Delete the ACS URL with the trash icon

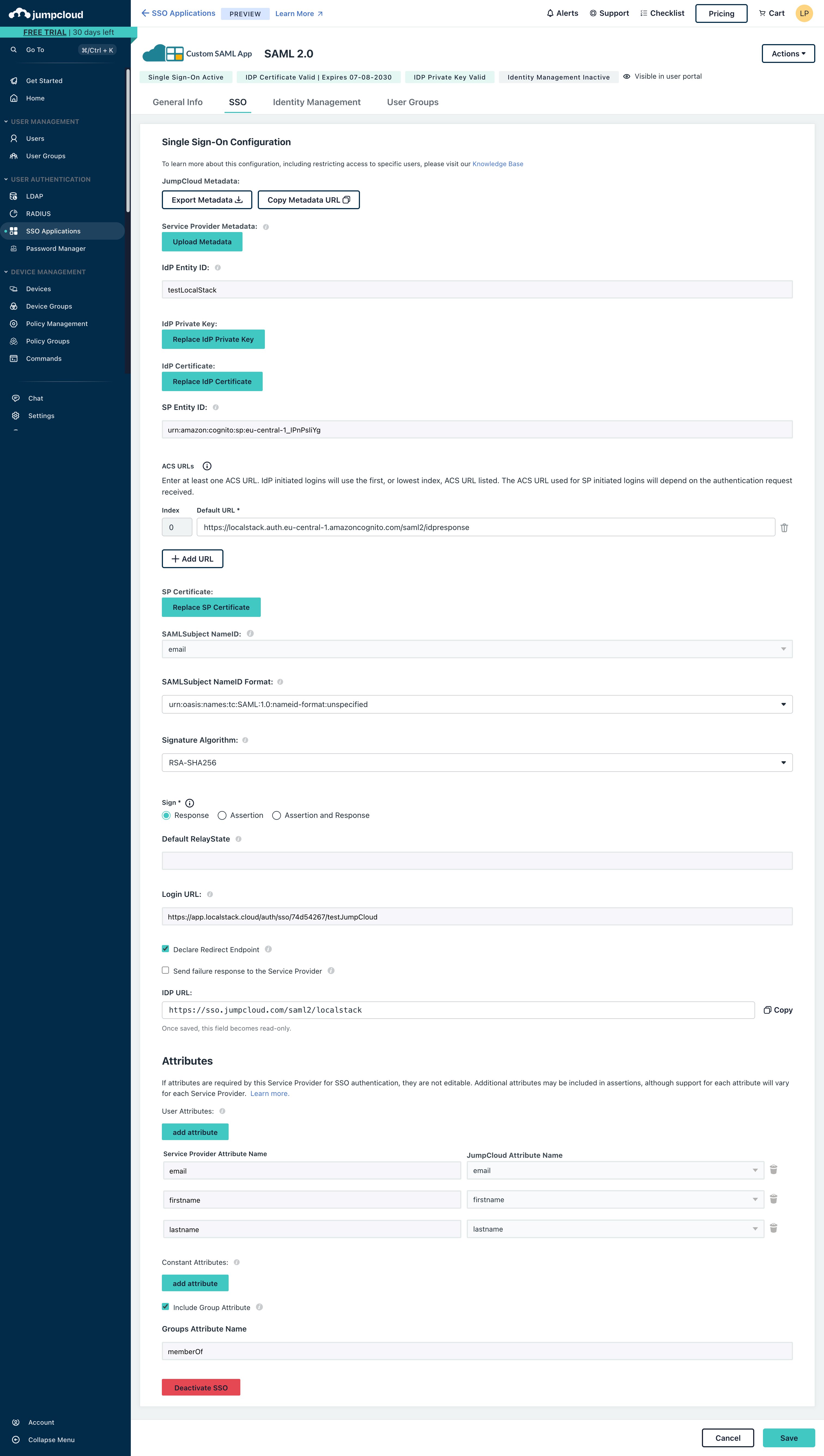tap(784, 527)
